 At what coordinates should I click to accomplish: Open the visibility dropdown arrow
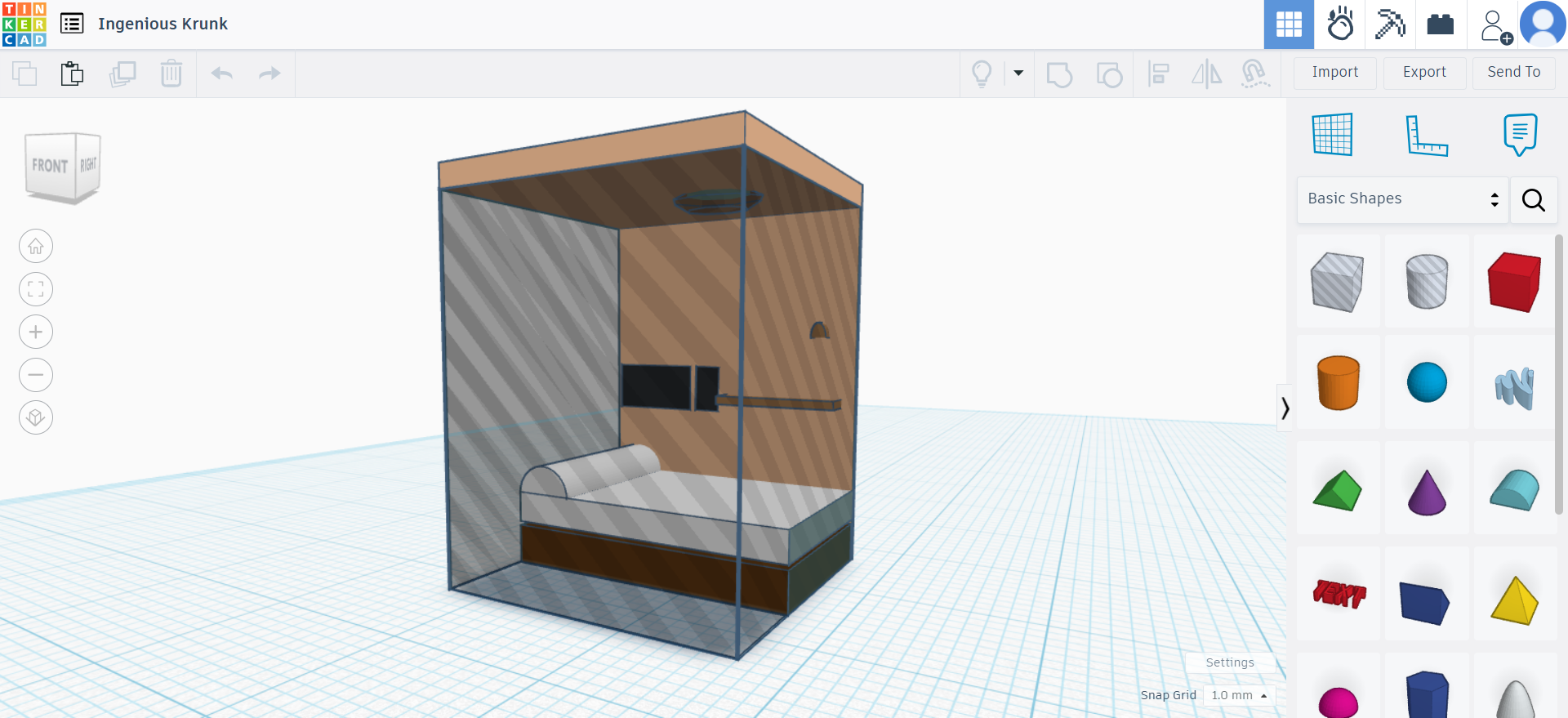click(1018, 73)
